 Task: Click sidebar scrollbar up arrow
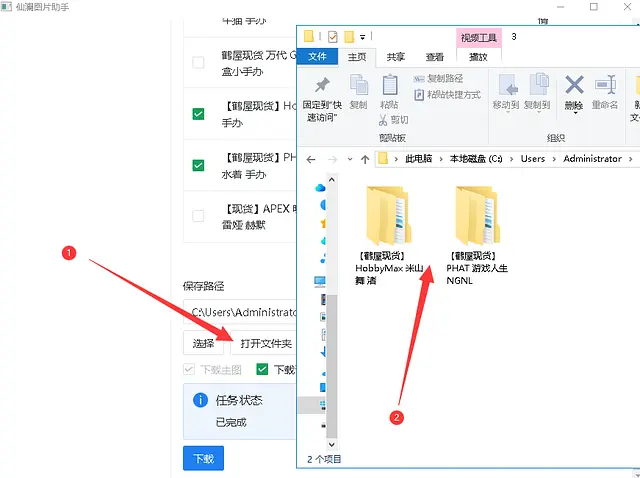pyautogui.click(x=332, y=180)
